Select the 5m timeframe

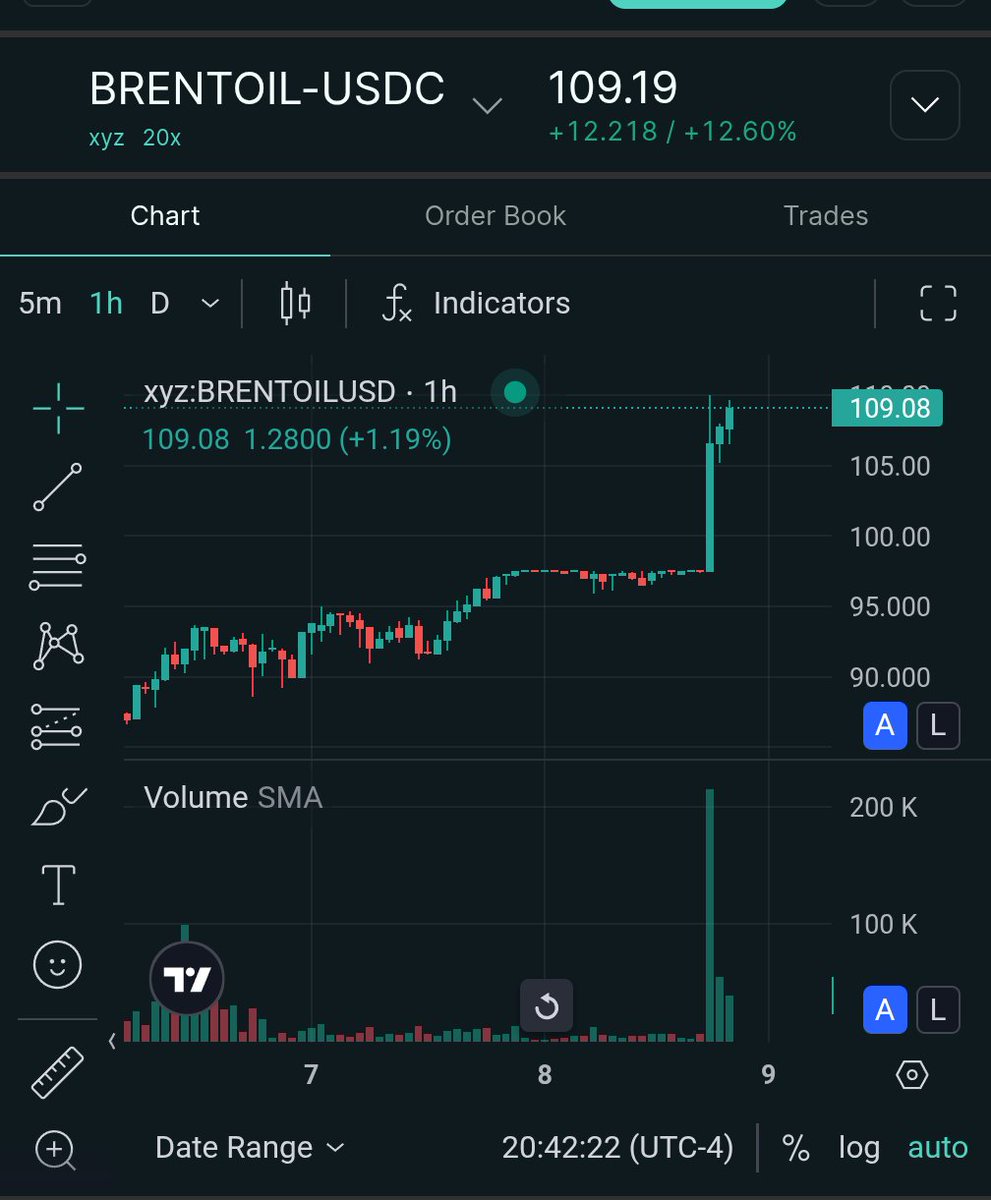point(40,303)
